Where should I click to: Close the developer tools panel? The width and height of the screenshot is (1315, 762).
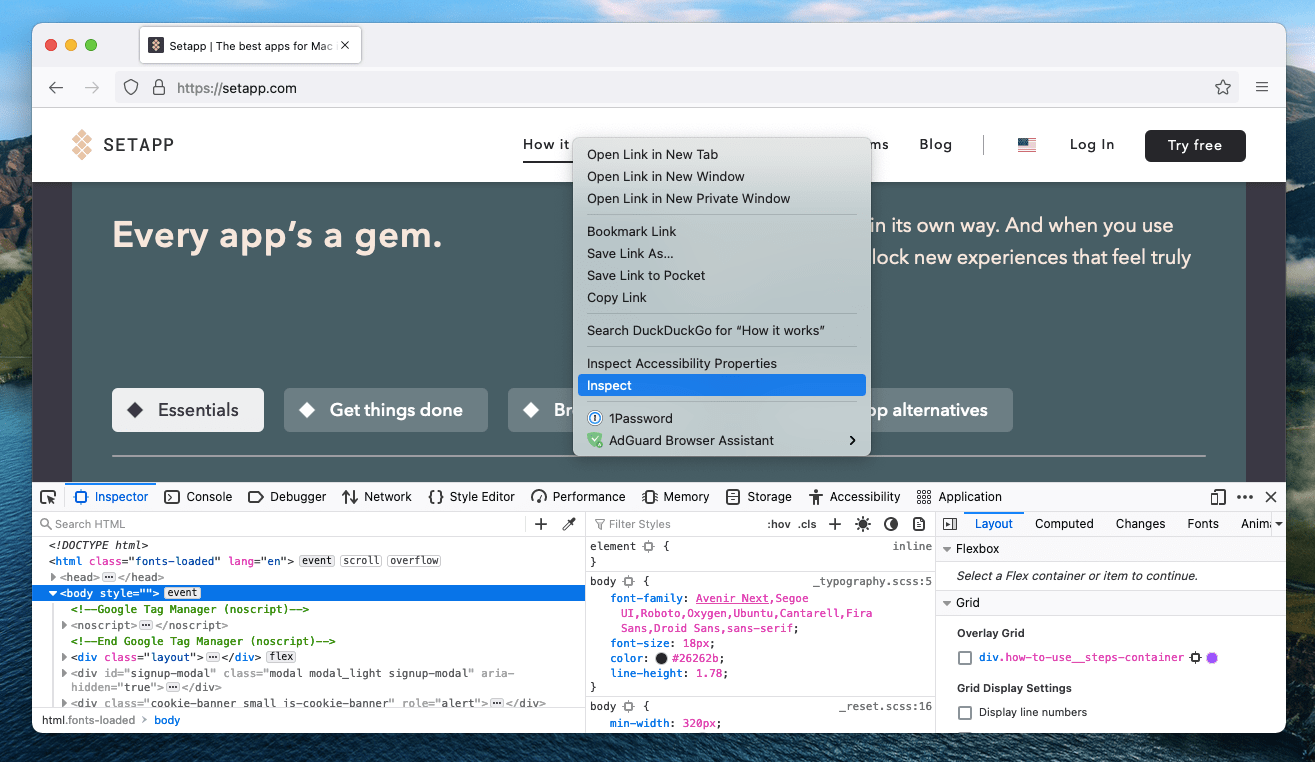click(x=1271, y=497)
